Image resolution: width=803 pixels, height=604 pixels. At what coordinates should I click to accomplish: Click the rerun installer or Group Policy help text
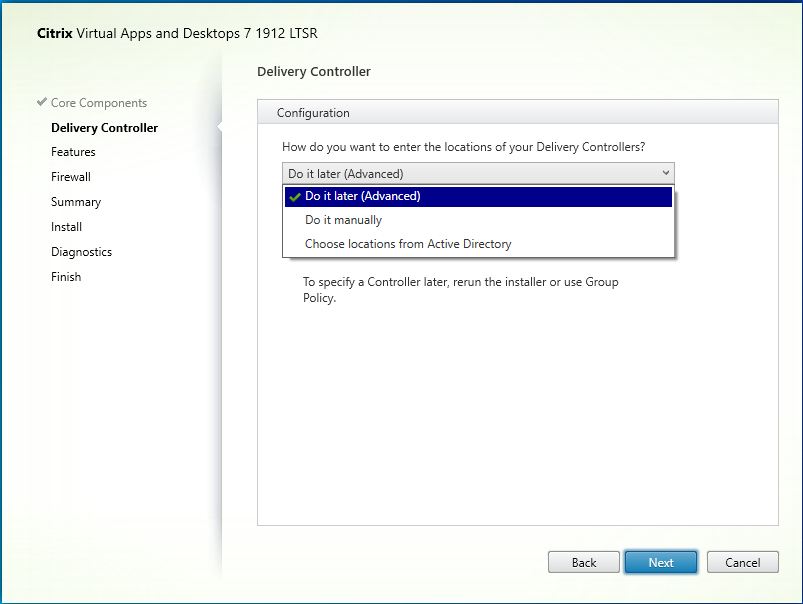click(x=460, y=290)
